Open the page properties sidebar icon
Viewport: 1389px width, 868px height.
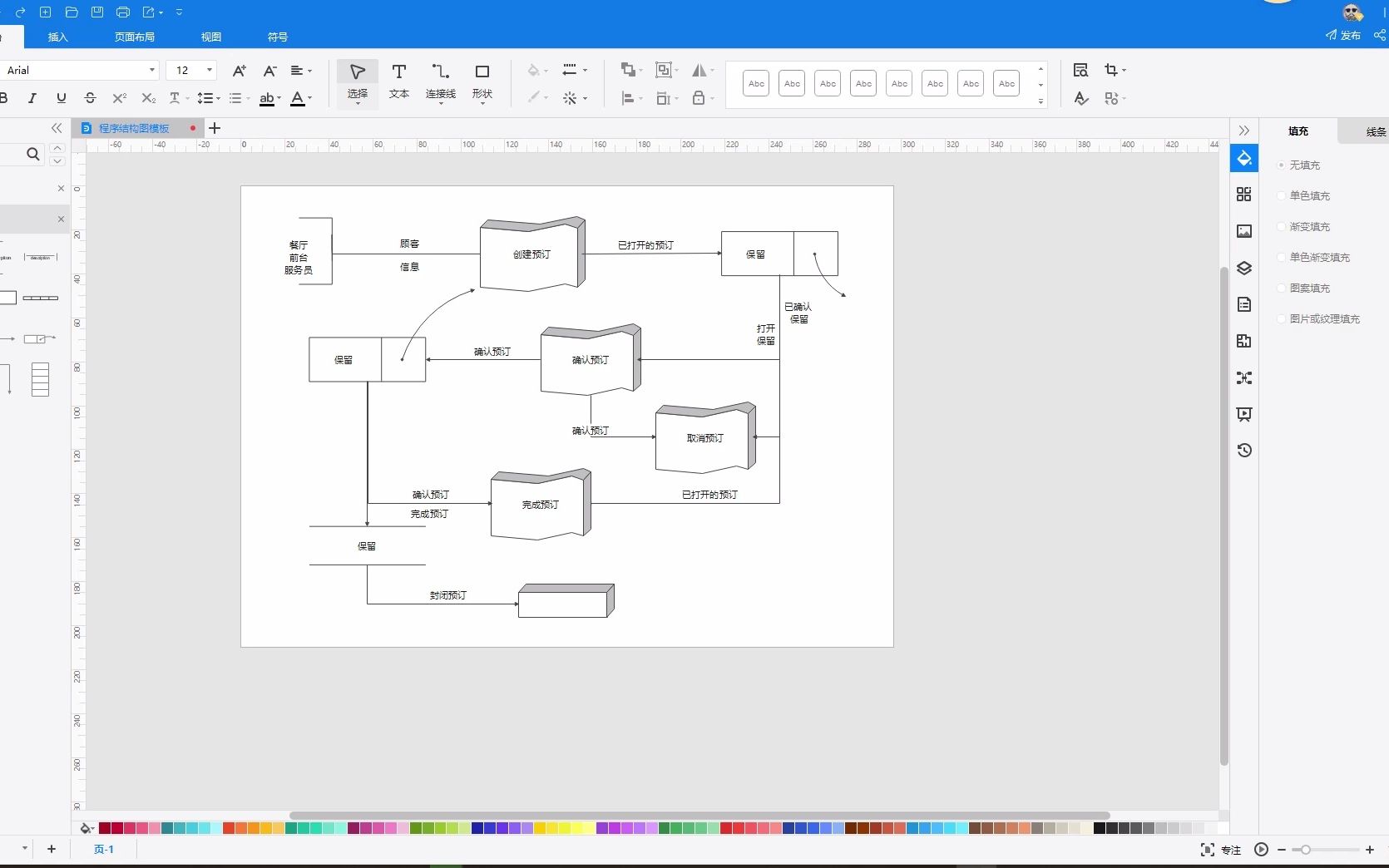1244,304
